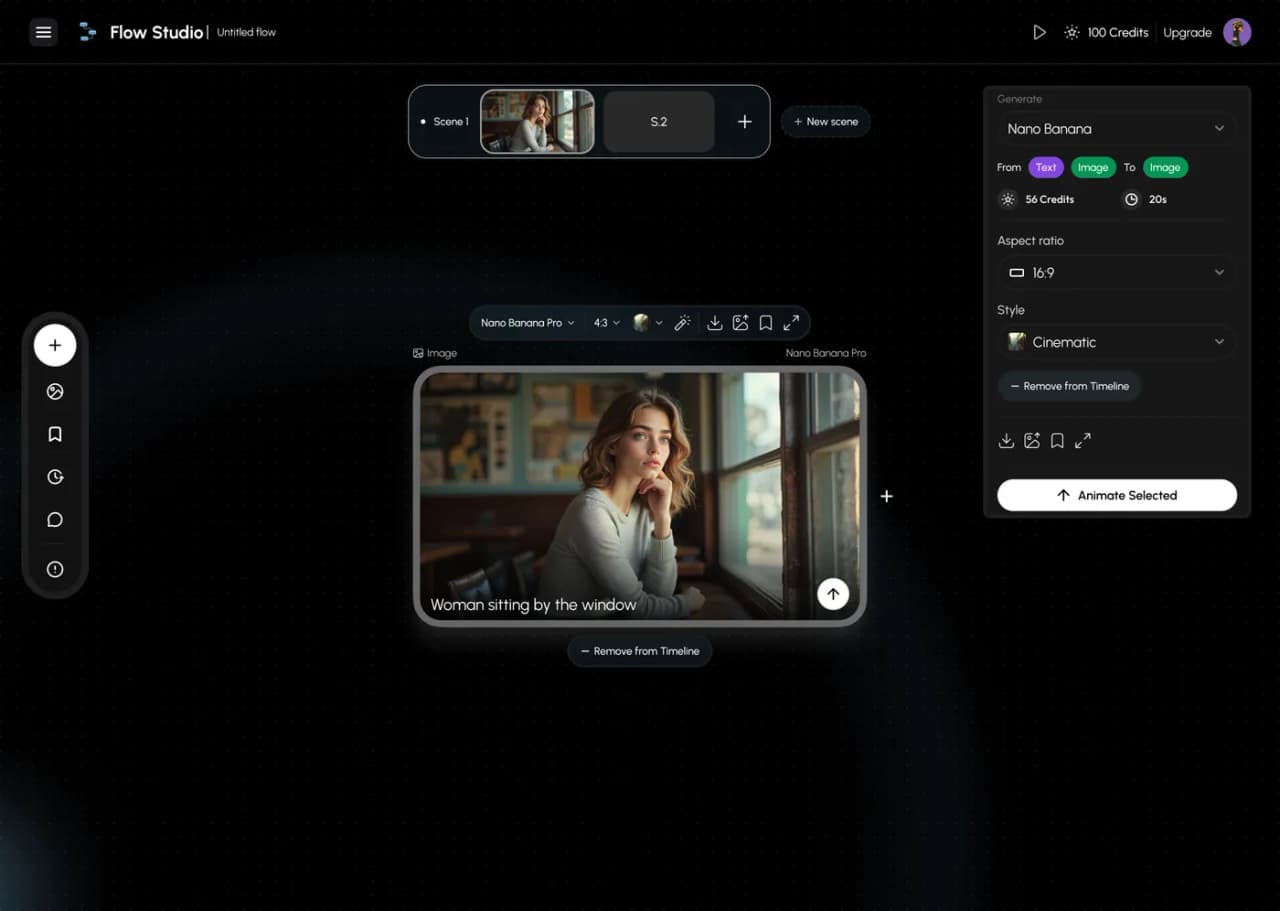Expand image from floating toolbar
This screenshot has width=1280, height=911.
point(791,323)
